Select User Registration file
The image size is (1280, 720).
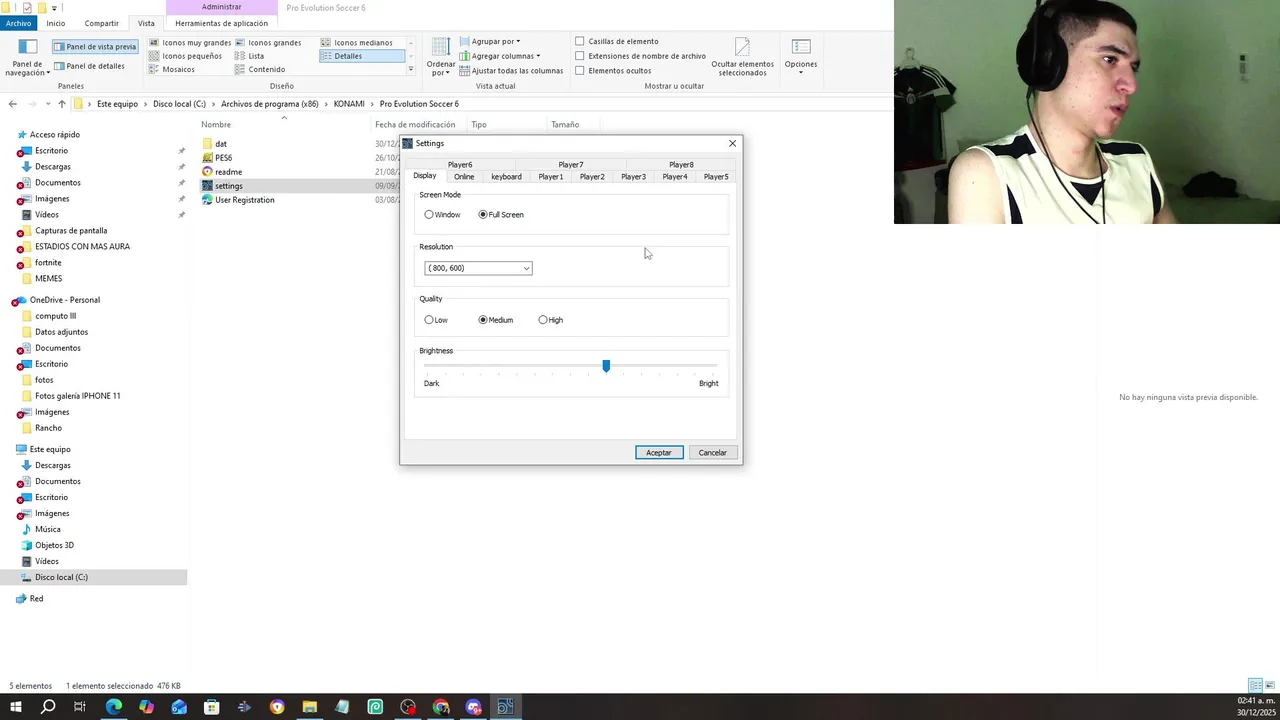244,200
